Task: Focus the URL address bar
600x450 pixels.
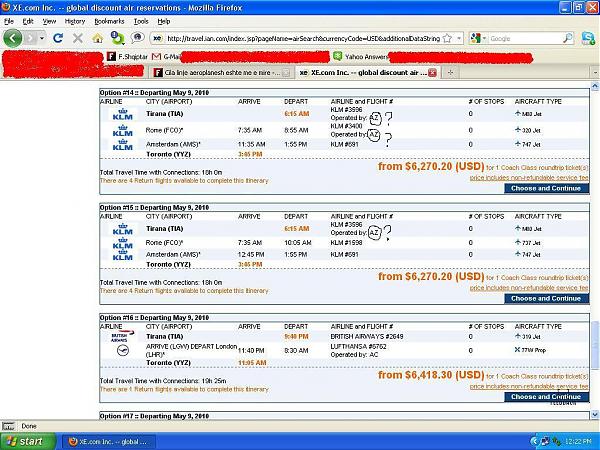Action: (x=302, y=38)
